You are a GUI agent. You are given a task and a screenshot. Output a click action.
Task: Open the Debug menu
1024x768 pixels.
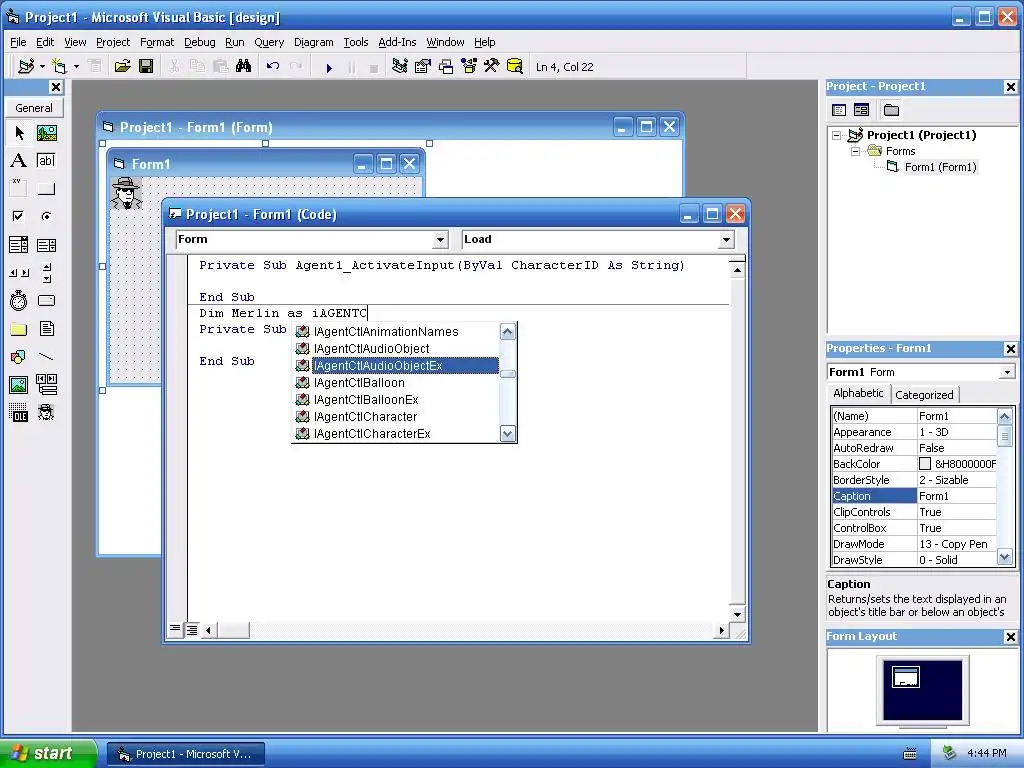199,42
